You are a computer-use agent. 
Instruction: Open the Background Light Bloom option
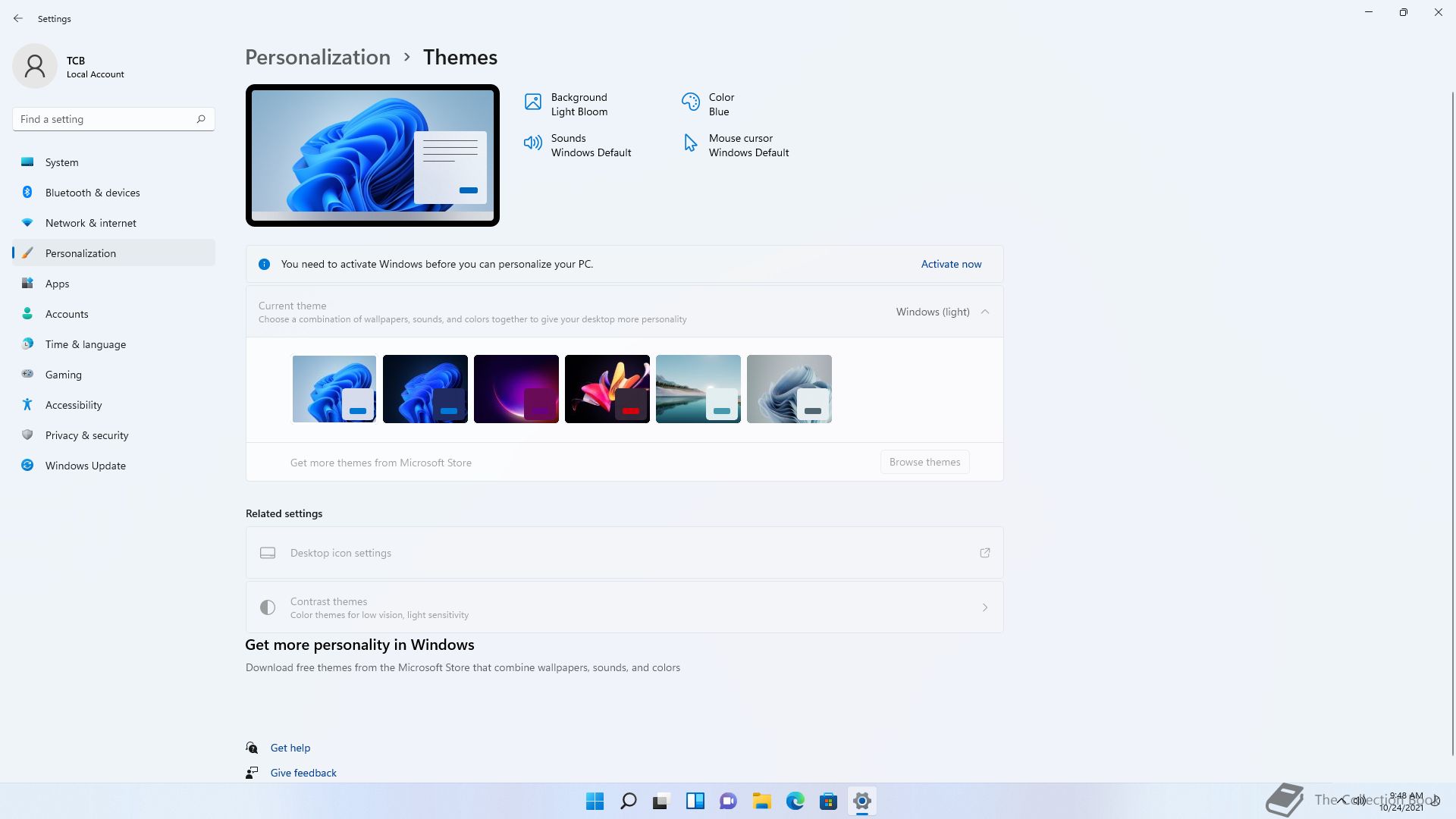point(566,105)
